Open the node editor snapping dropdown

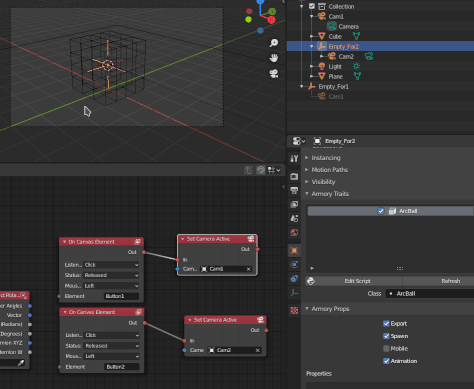pos(274,170)
